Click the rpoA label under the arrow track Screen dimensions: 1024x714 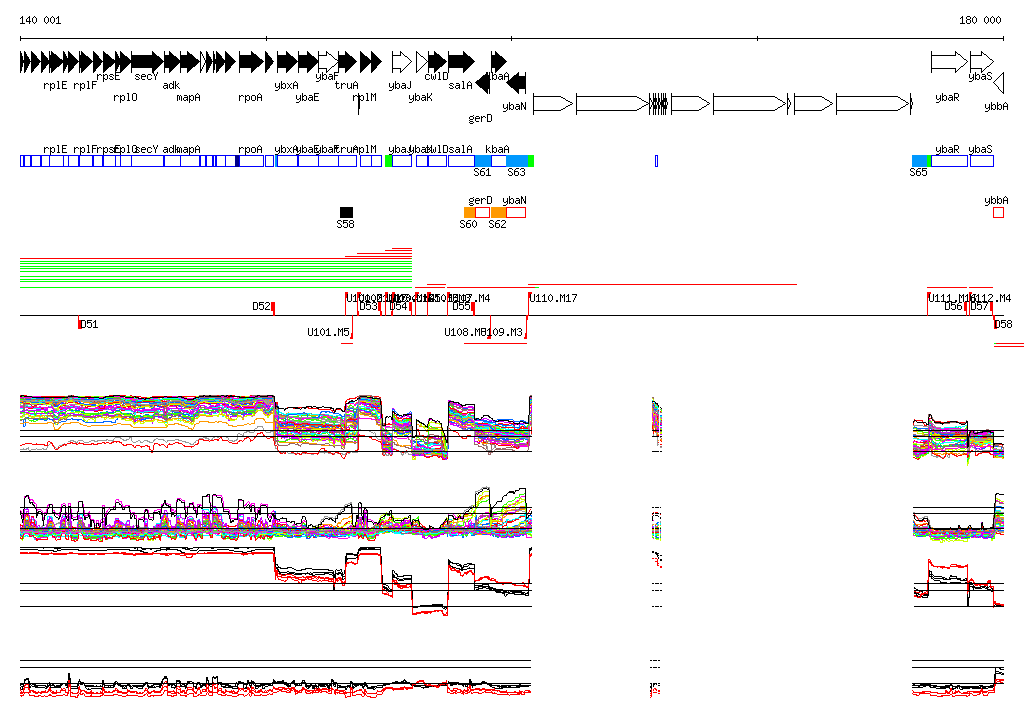250,97
